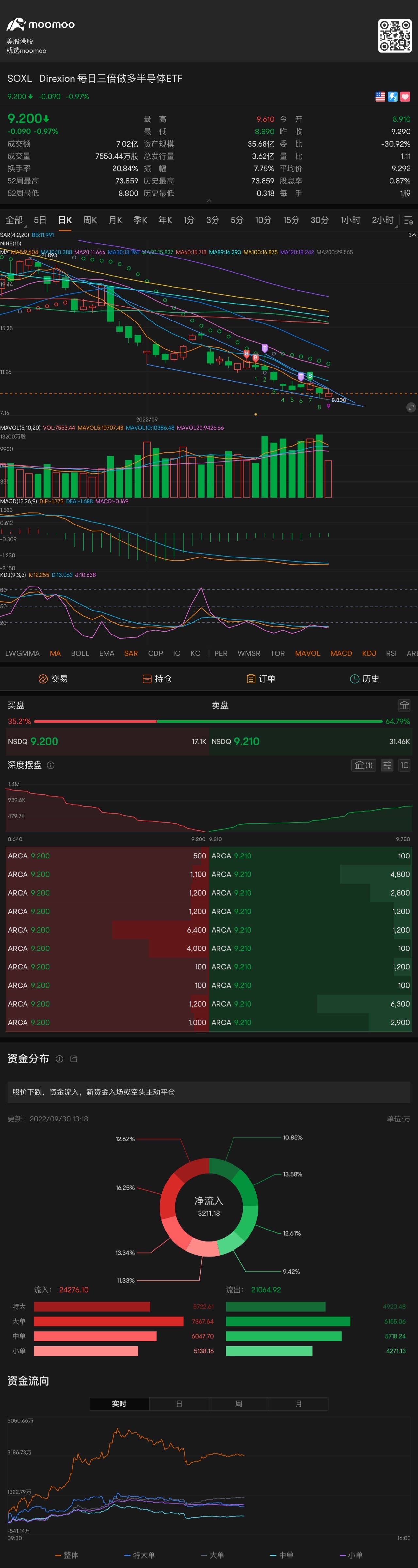Image resolution: width=418 pixels, height=1568 pixels.
Task: Select the 月 fund flow tab
Action: click(298, 1403)
